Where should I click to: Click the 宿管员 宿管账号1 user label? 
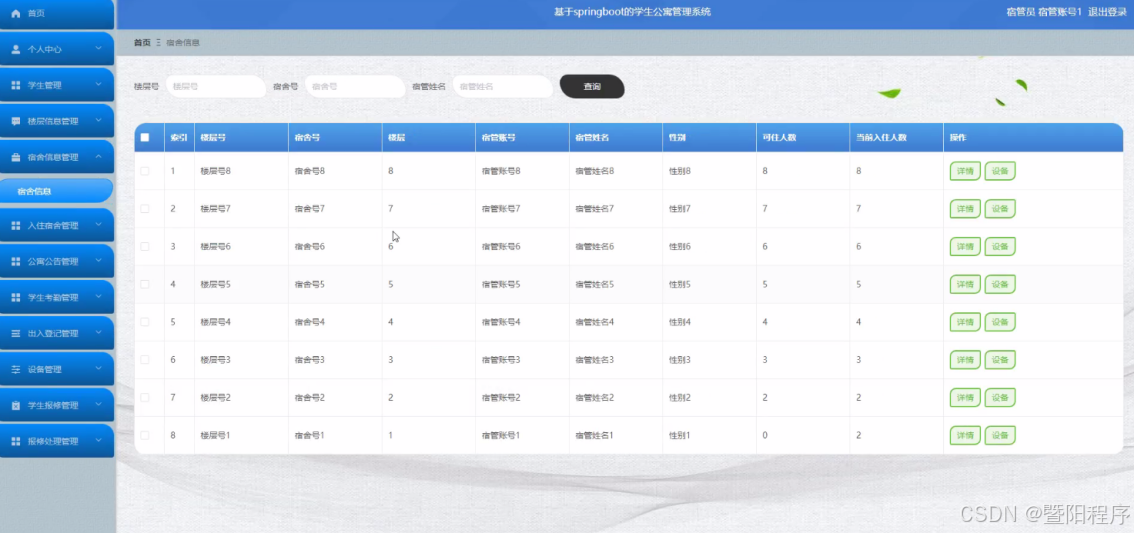(1044, 12)
